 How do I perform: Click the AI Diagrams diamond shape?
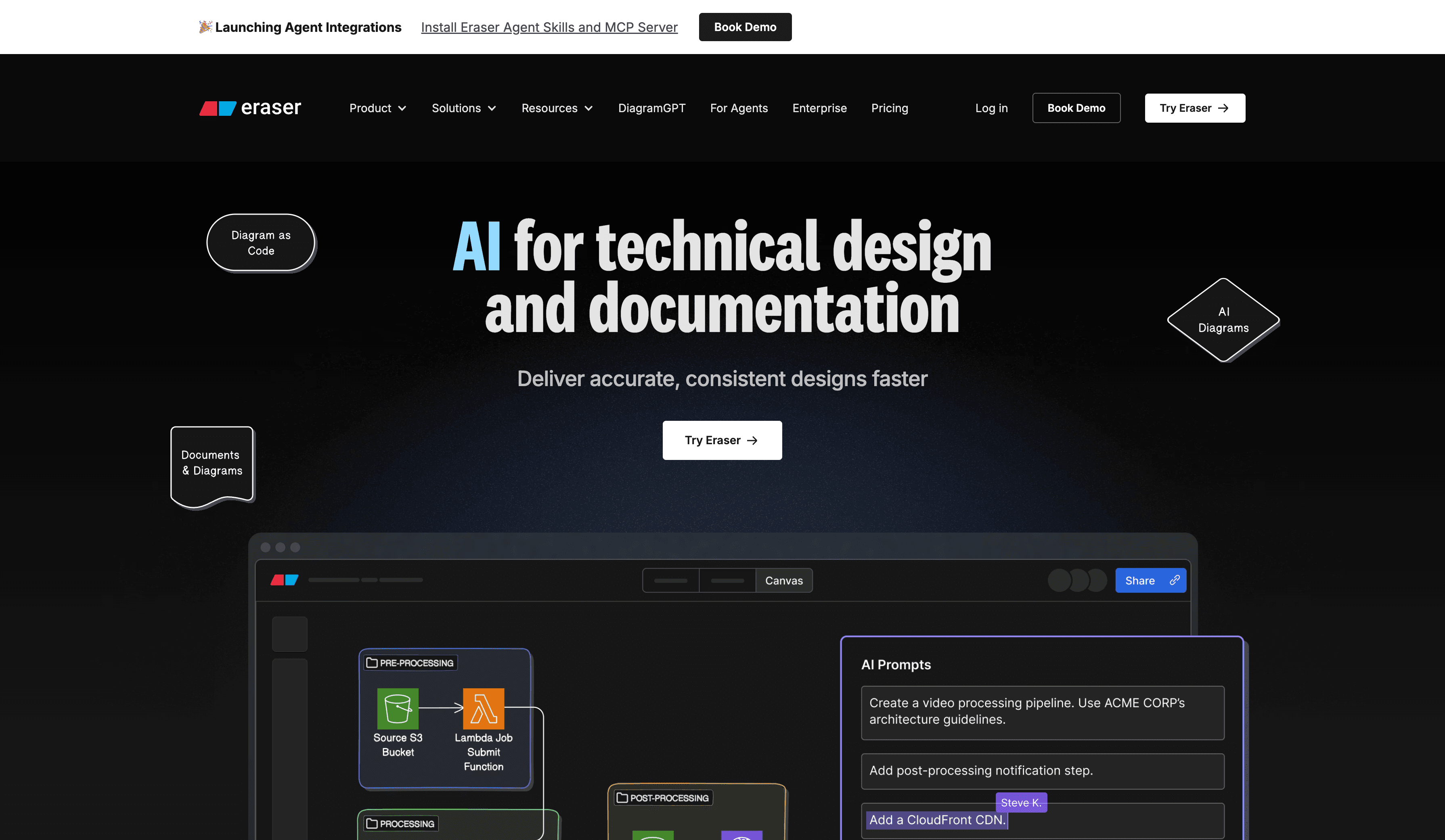(1223, 320)
